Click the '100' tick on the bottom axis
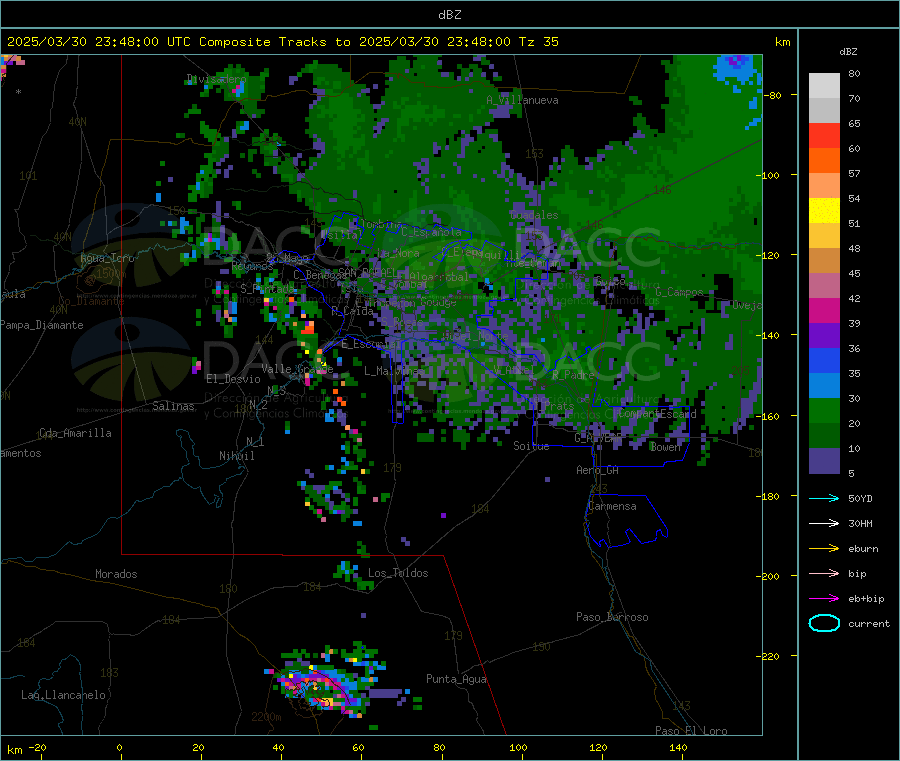900x761 pixels. 518,747
